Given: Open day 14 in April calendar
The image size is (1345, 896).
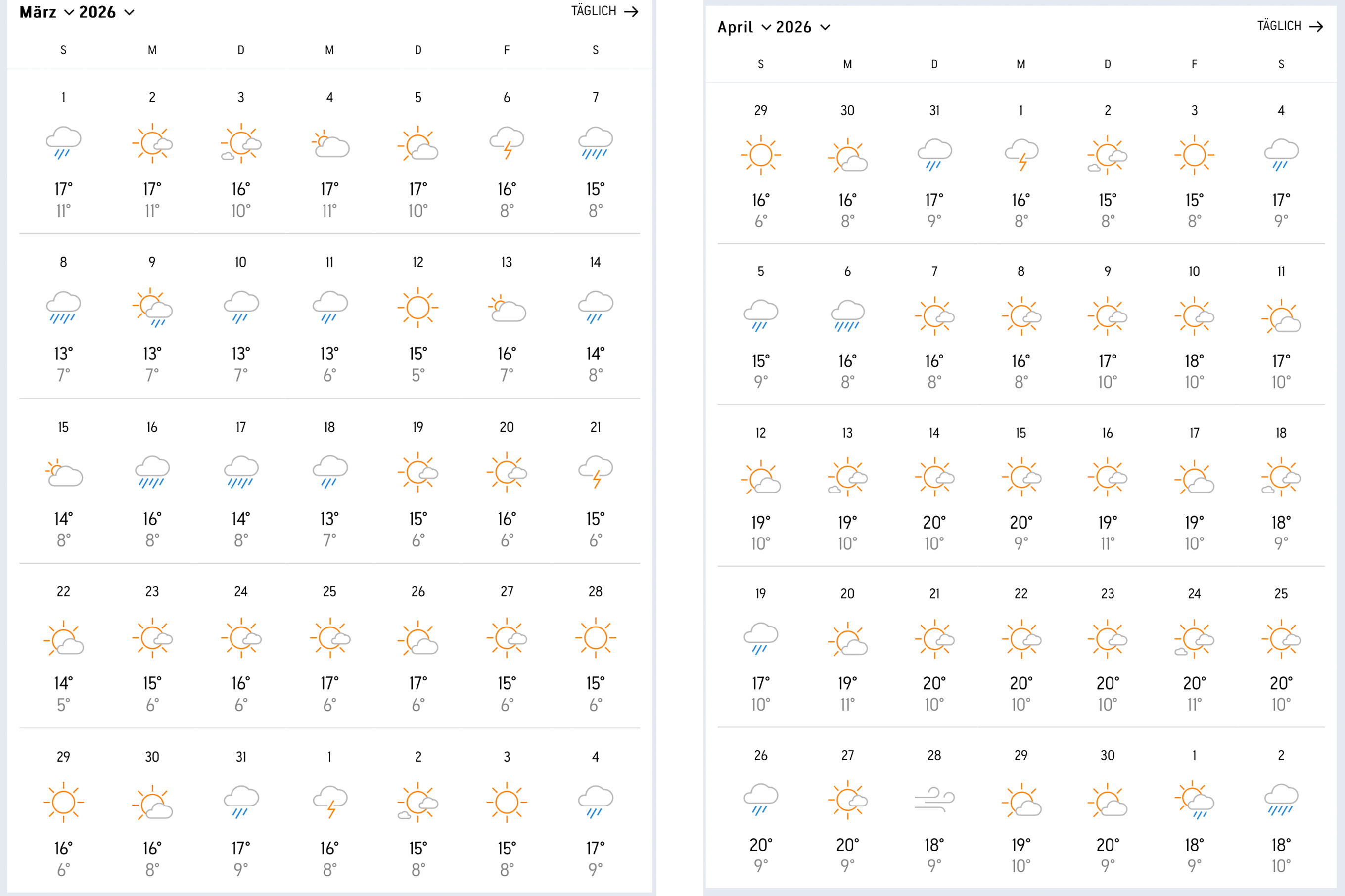Looking at the screenshot, I should click(934, 433).
